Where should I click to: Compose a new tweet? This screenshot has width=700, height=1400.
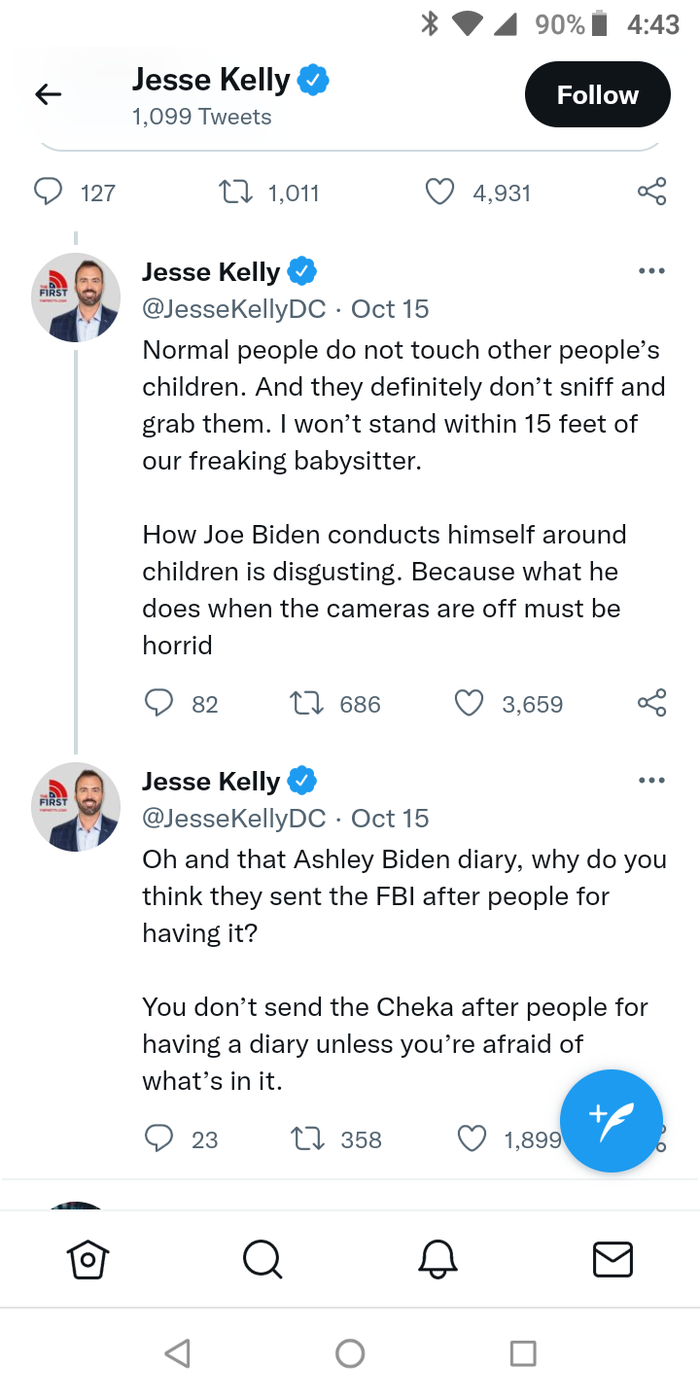click(x=611, y=1120)
